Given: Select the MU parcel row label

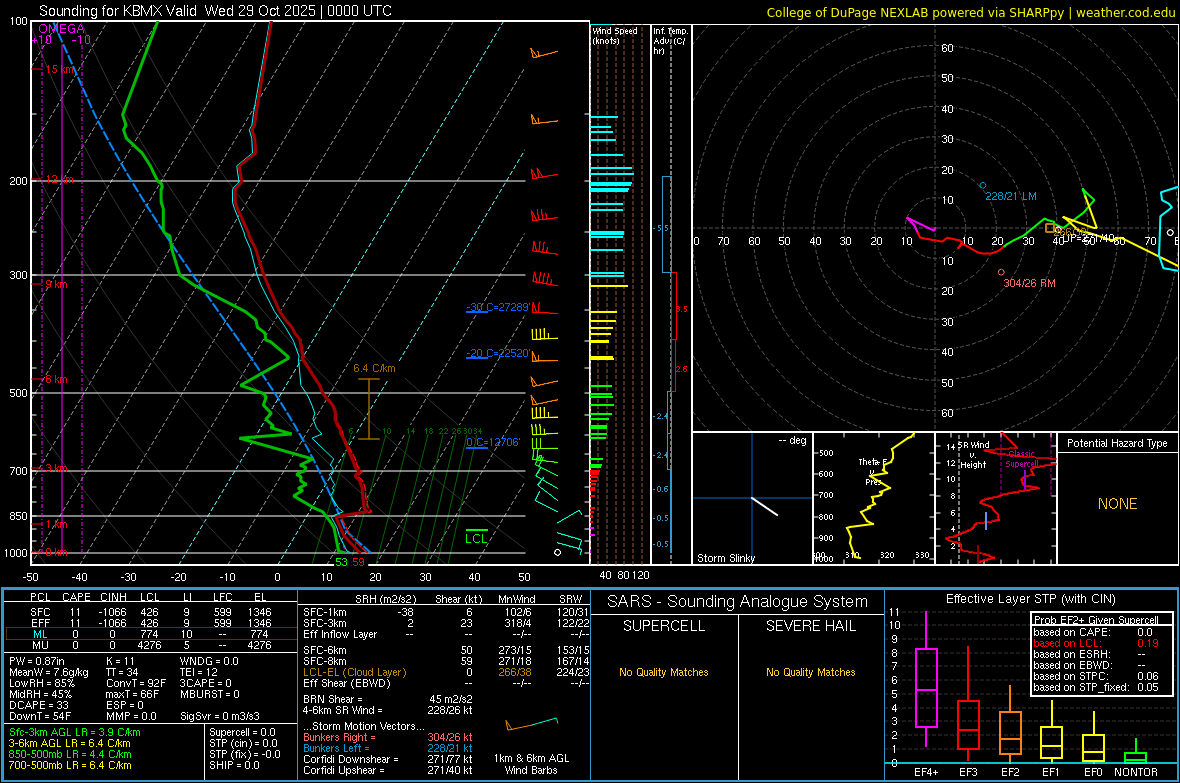Looking at the screenshot, I should (40, 645).
